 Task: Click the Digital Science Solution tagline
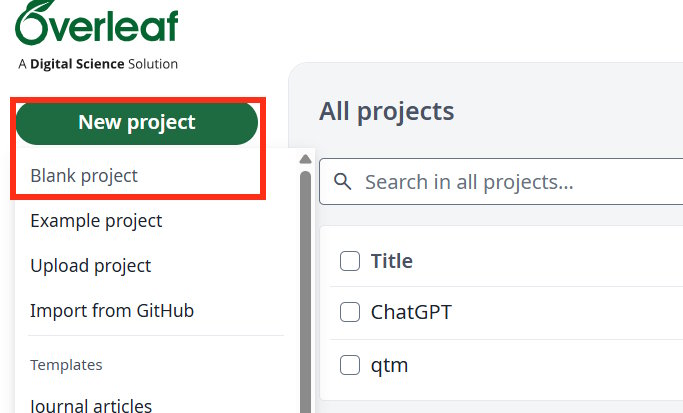(x=98, y=64)
